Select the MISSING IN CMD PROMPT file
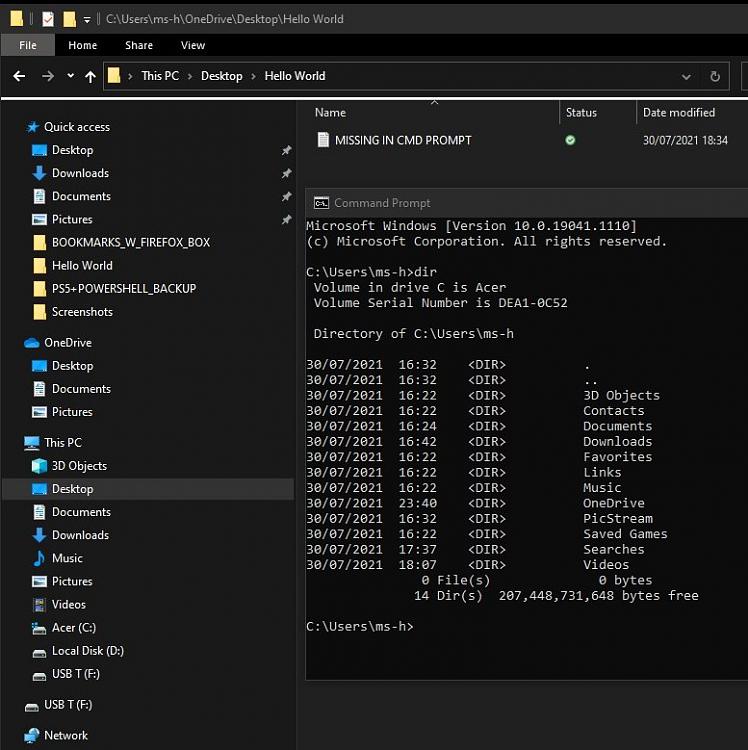The image size is (748, 750). 403,140
